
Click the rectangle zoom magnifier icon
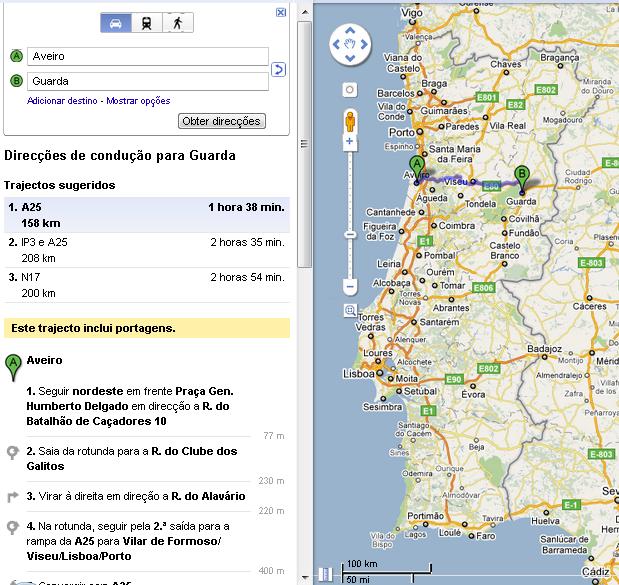pos(350,310)
